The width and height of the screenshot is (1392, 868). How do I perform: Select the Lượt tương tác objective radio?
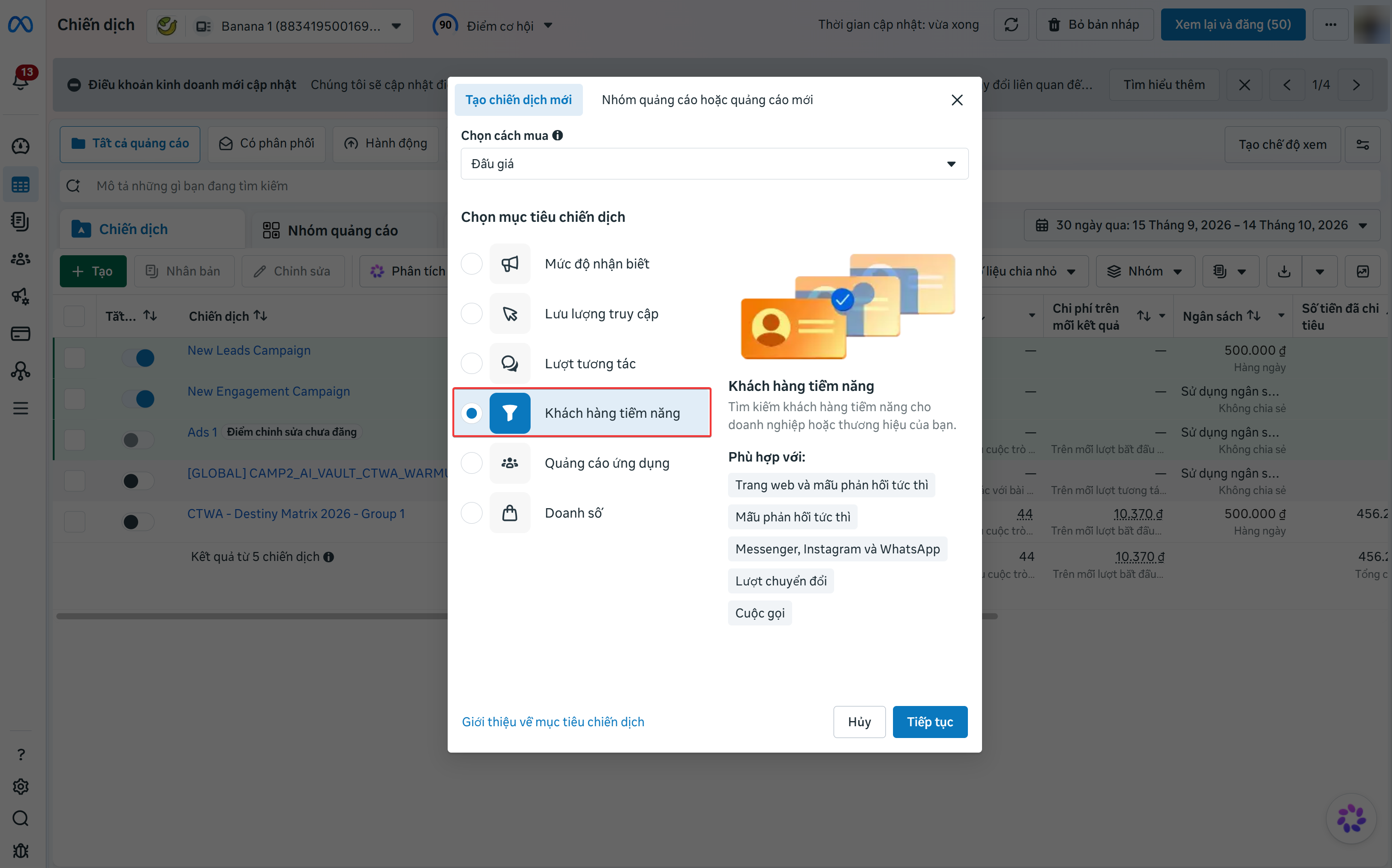[472, 364]
